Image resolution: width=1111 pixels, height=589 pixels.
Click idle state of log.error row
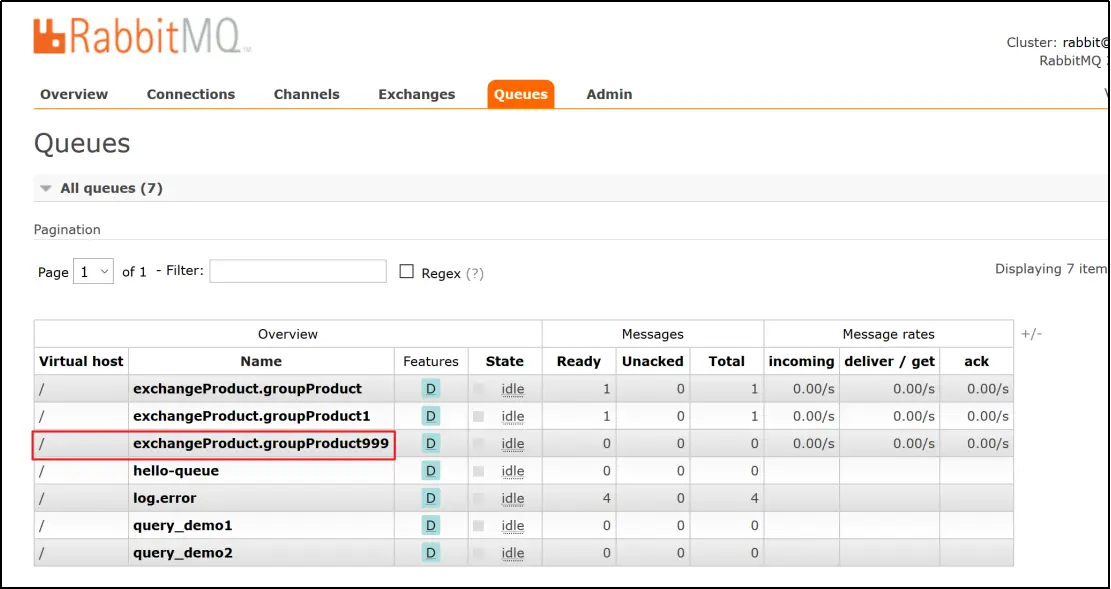click(513, 498)
